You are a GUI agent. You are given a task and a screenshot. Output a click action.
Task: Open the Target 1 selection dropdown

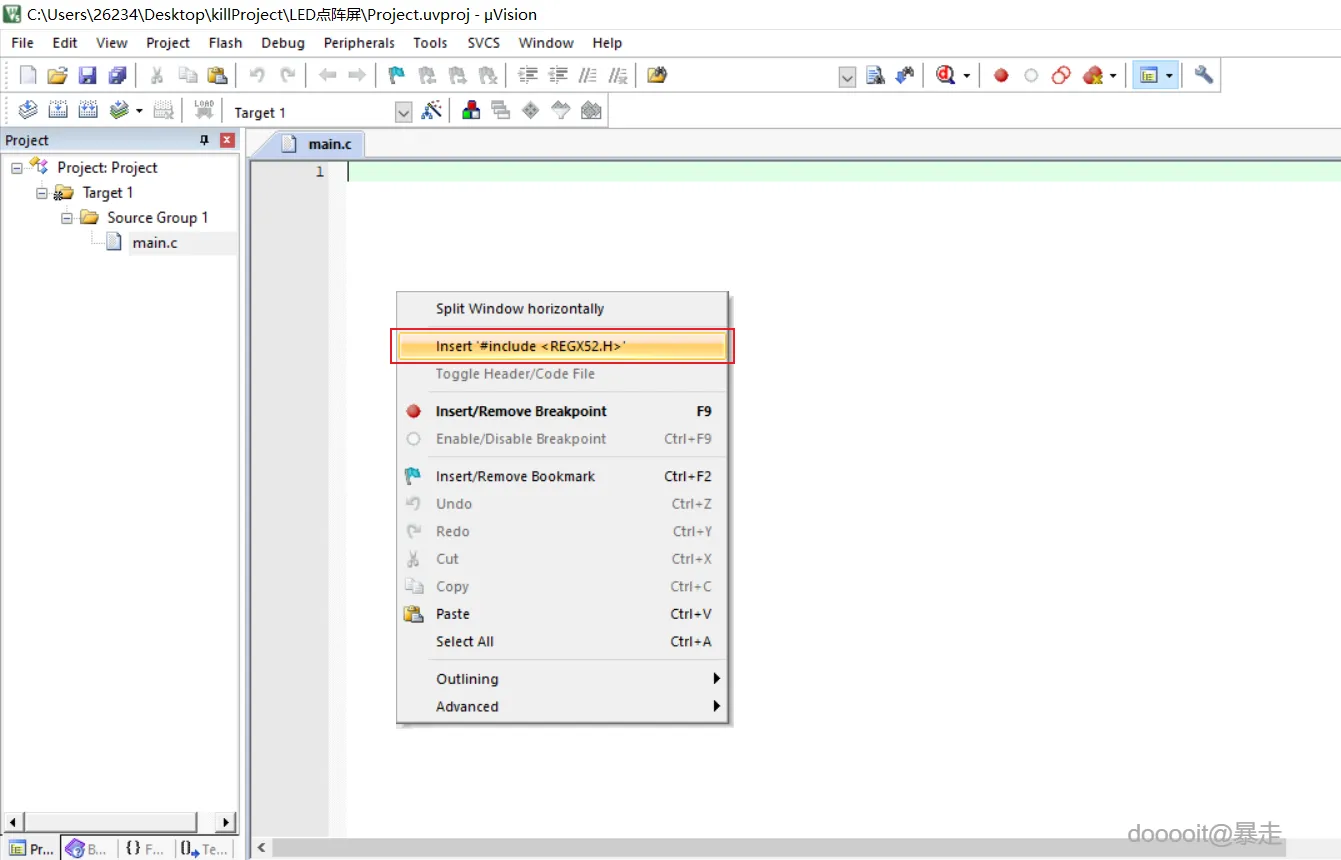(403, 112)
